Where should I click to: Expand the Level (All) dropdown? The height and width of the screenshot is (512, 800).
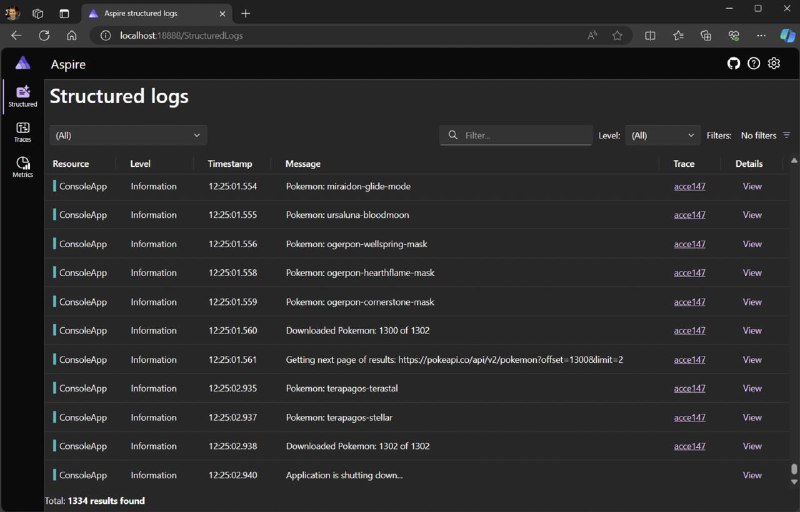point(663,135)
